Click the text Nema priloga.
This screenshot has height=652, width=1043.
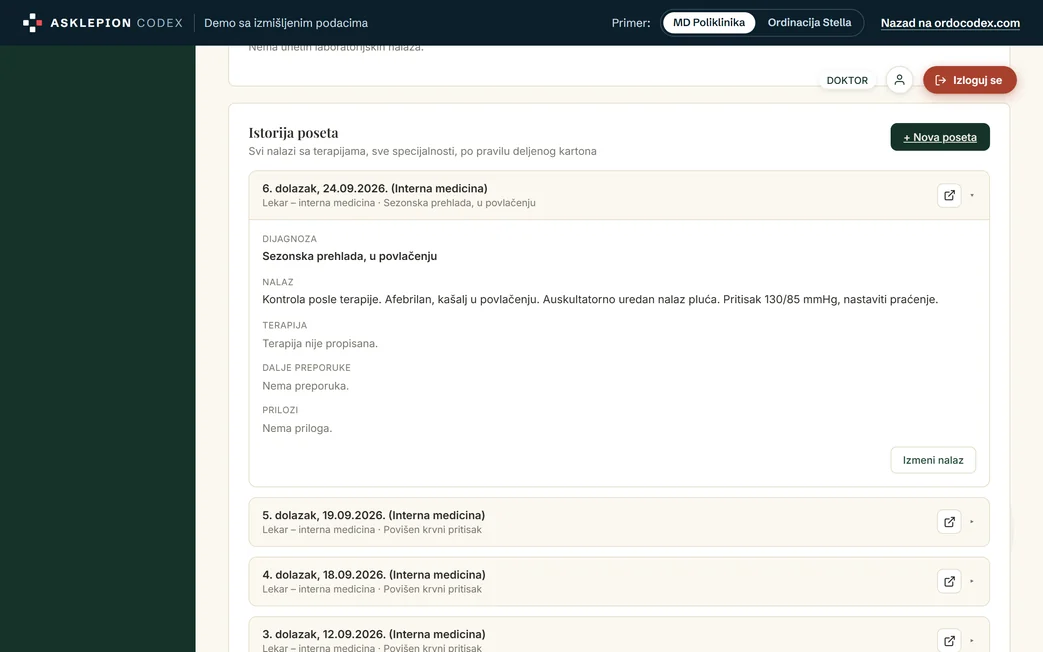pos(297,428)
